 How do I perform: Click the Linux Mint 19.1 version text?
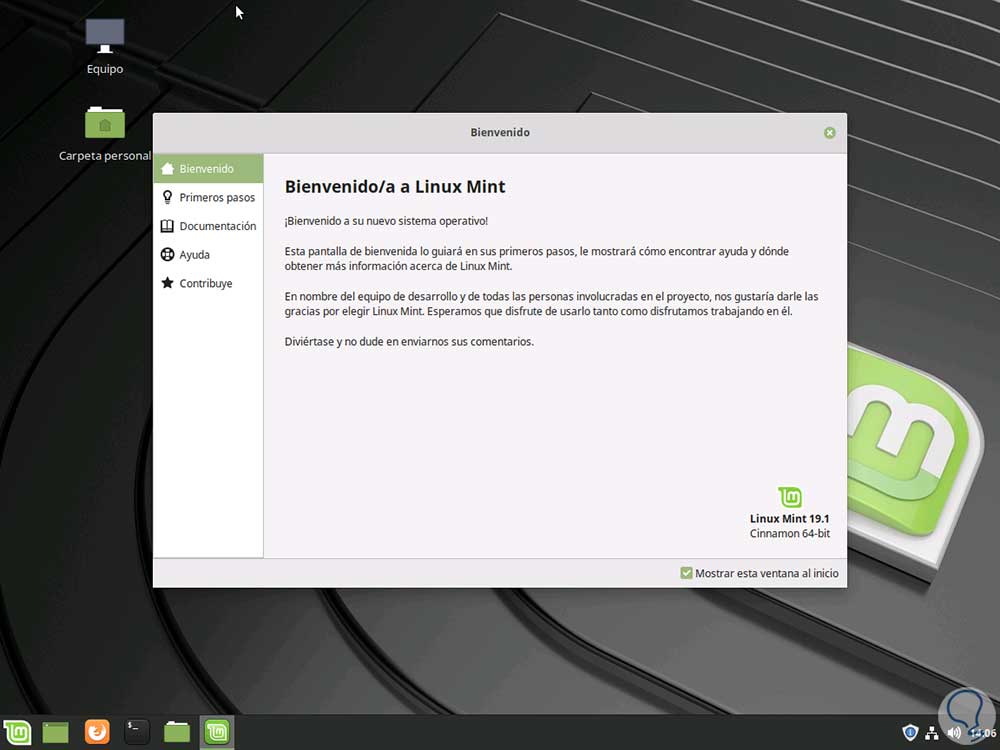[790, 518]
